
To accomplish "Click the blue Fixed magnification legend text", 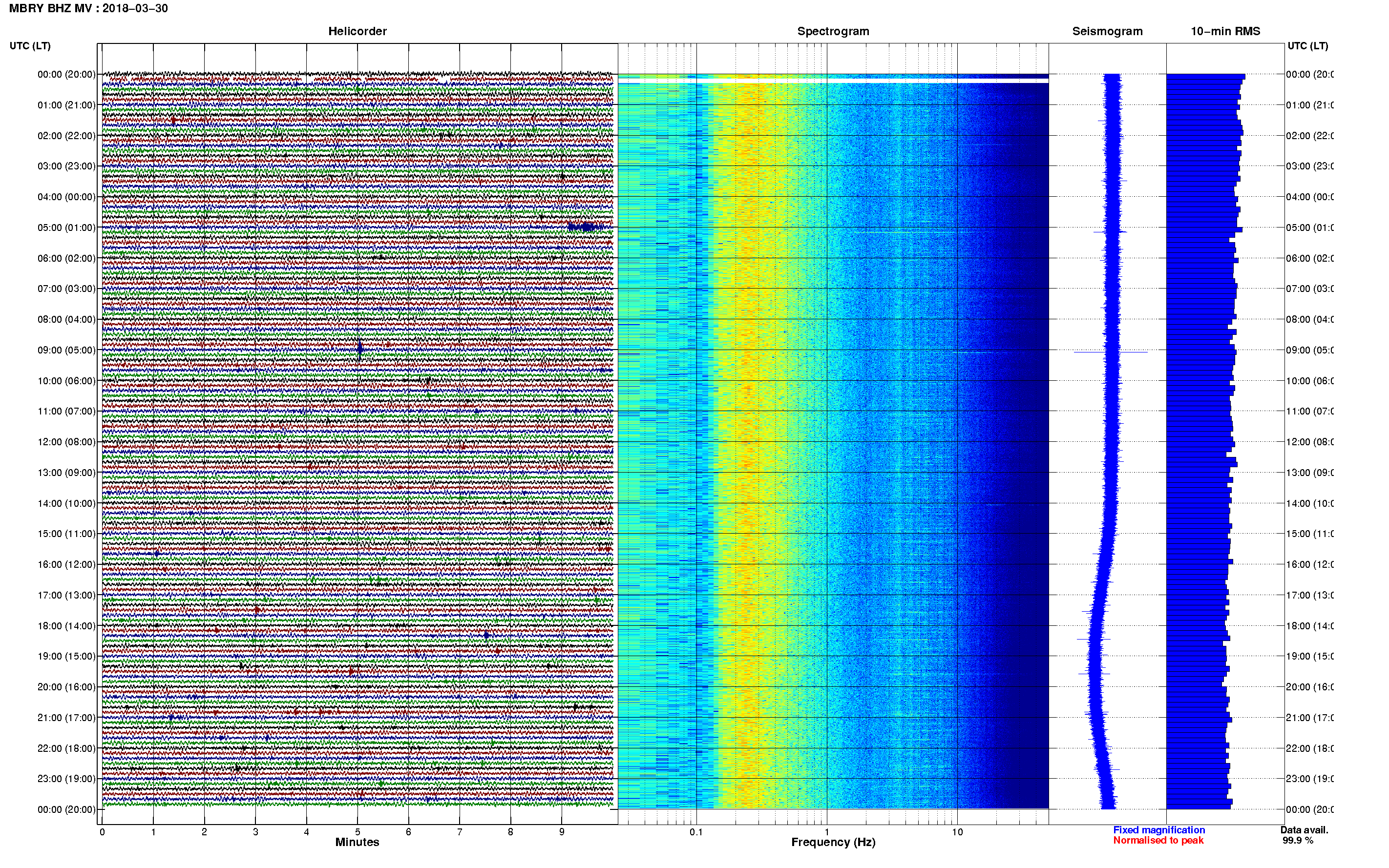I will point(1159,830).
